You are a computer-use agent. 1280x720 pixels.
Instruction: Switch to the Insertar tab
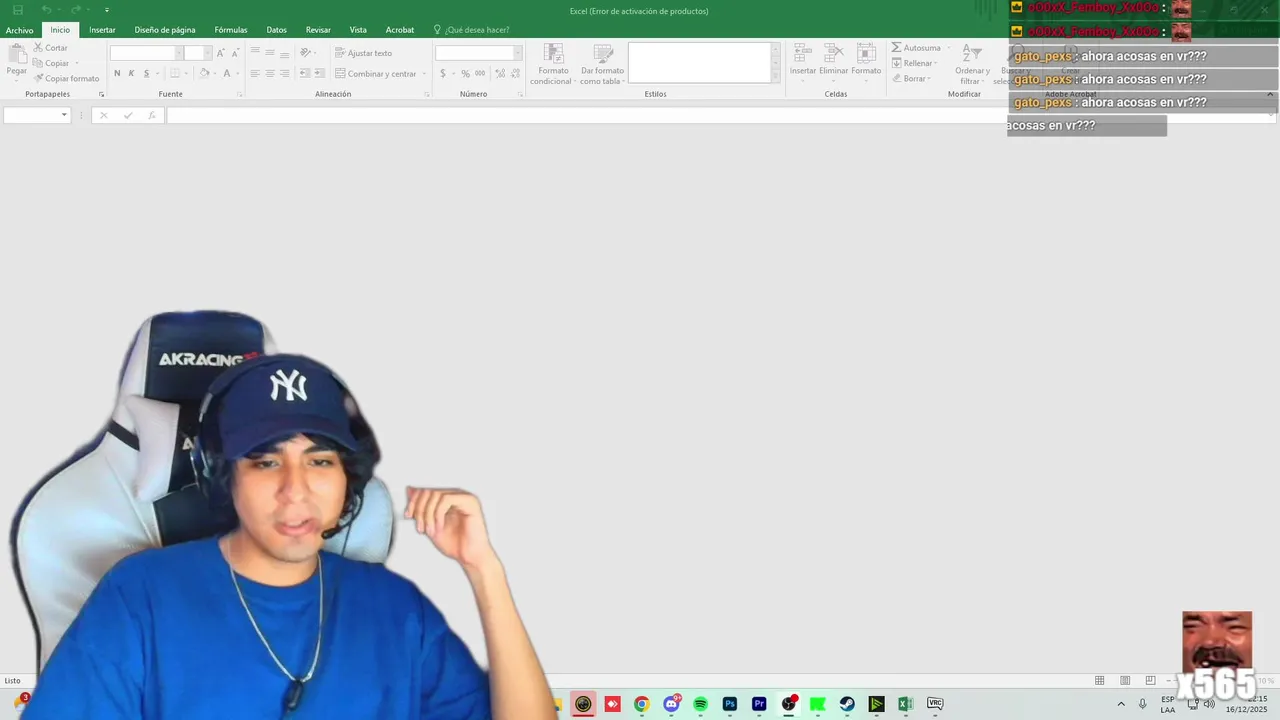click(102, 30)
